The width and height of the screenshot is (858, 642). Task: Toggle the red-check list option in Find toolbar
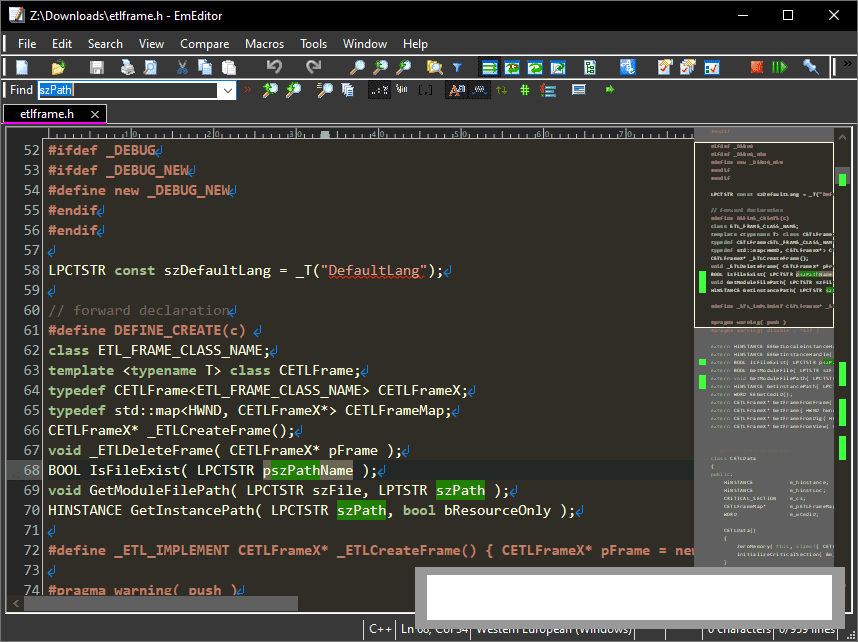547,90
